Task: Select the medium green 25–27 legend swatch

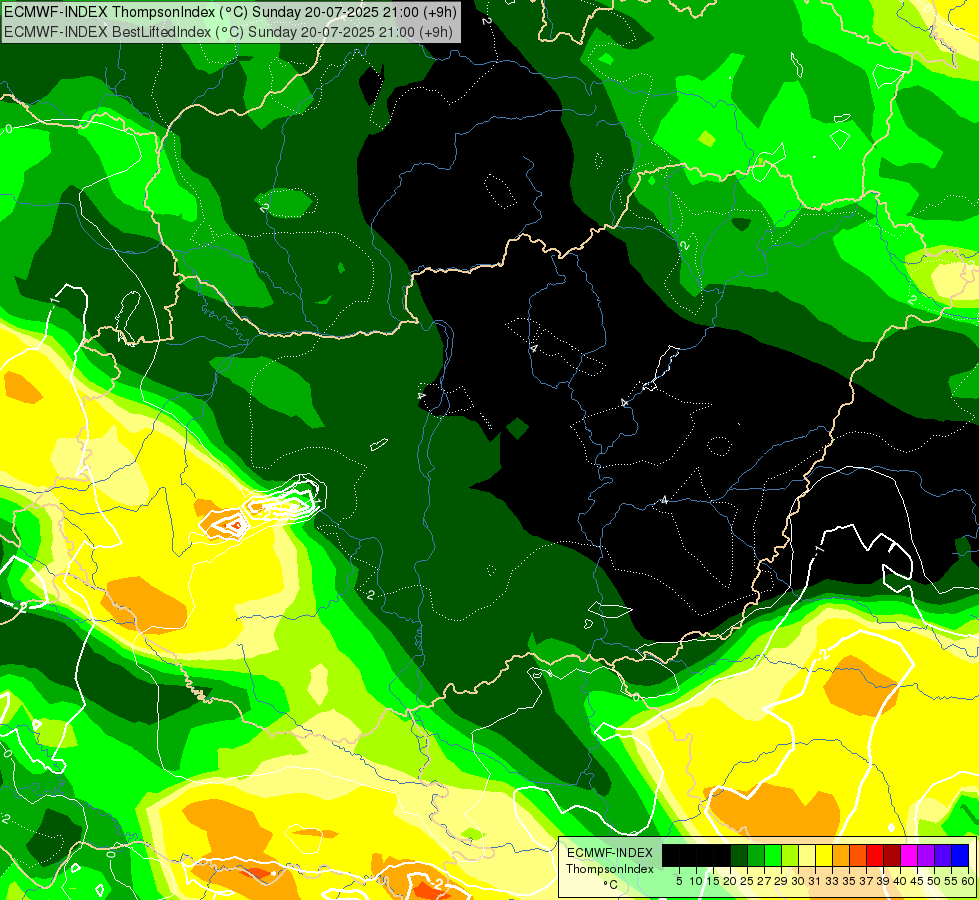Action: (755, 855)
